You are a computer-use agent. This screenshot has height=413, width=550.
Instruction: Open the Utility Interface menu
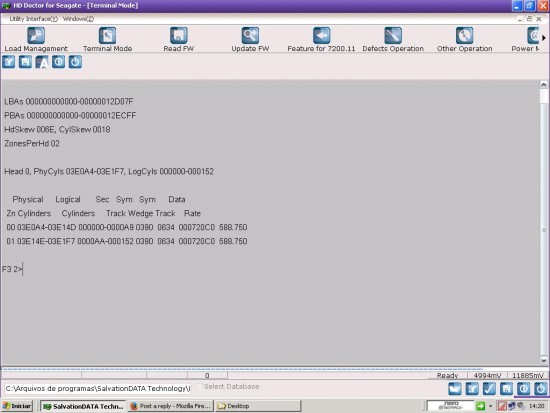[33, 19]
